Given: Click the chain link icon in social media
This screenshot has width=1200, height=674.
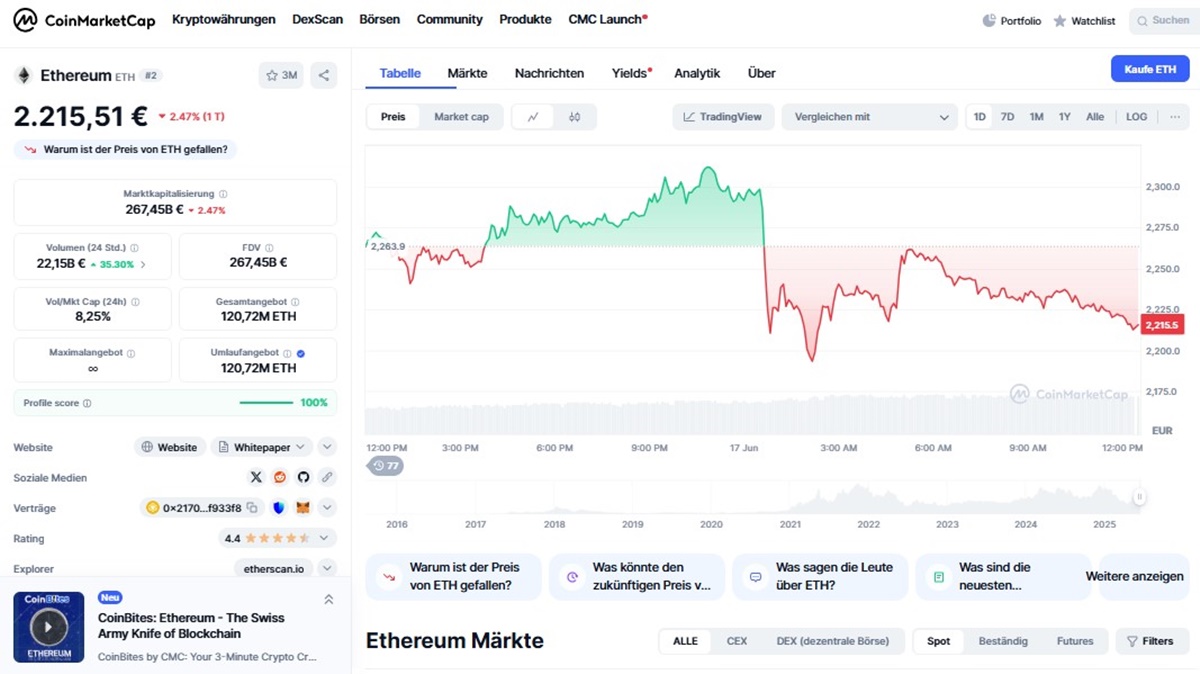Looking at the screenshot, I should [x=327, y=478].
